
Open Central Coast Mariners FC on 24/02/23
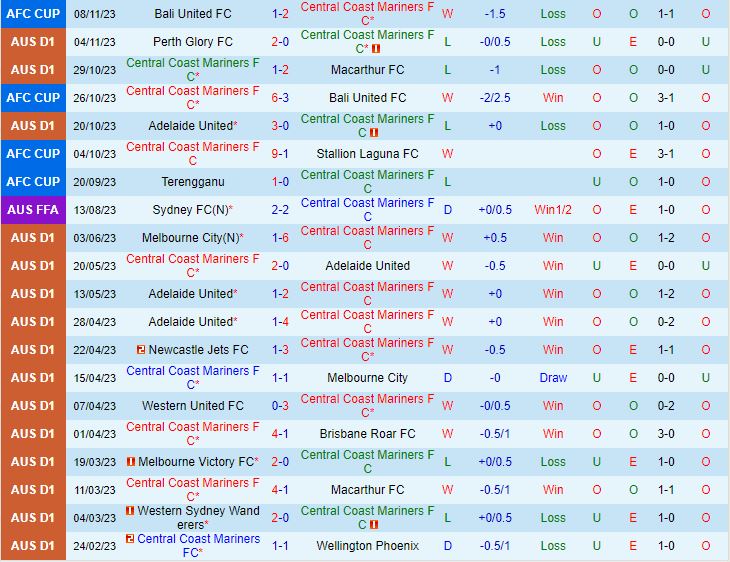pos(198,546)
